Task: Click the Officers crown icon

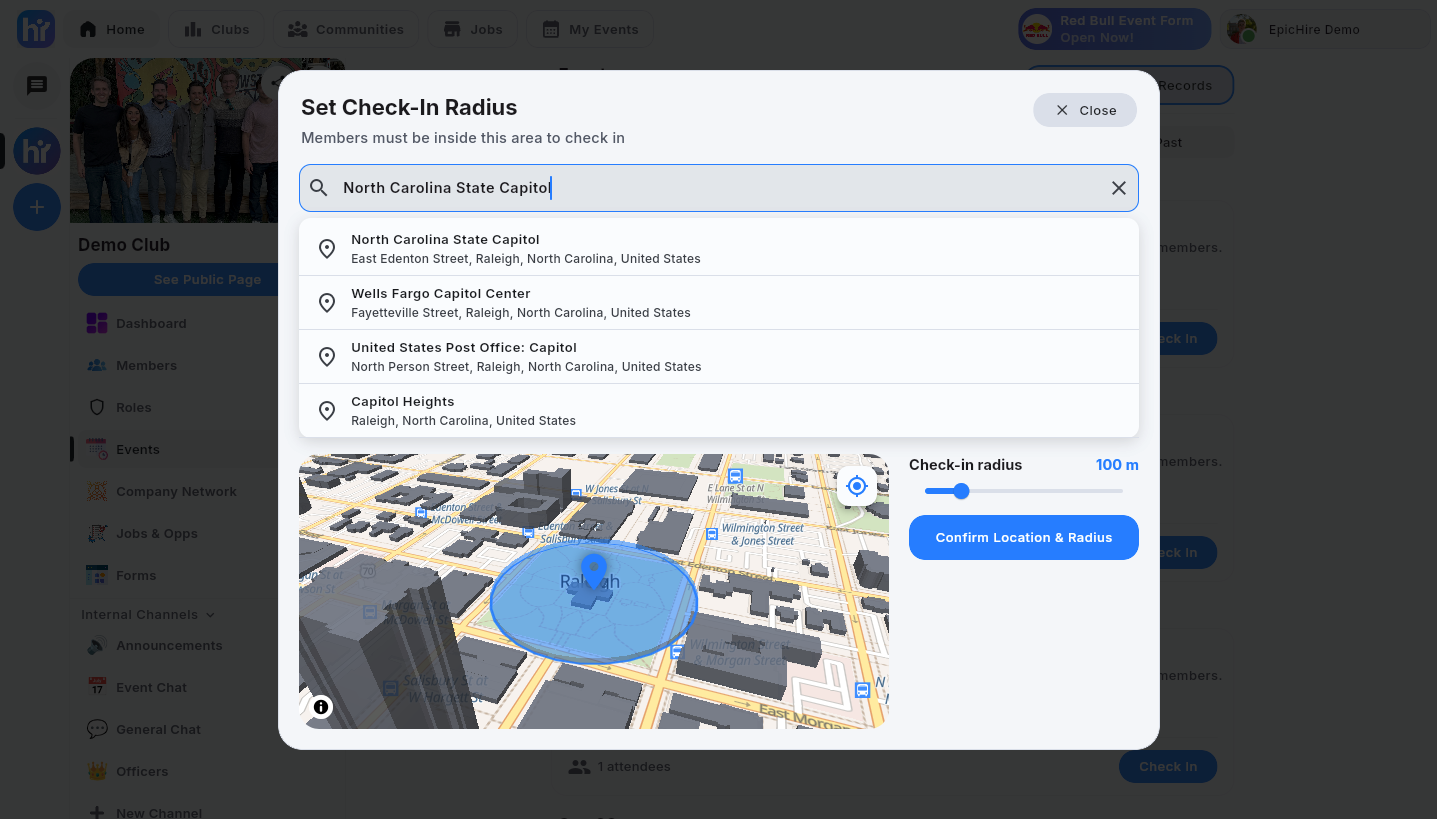Action: 97,771
